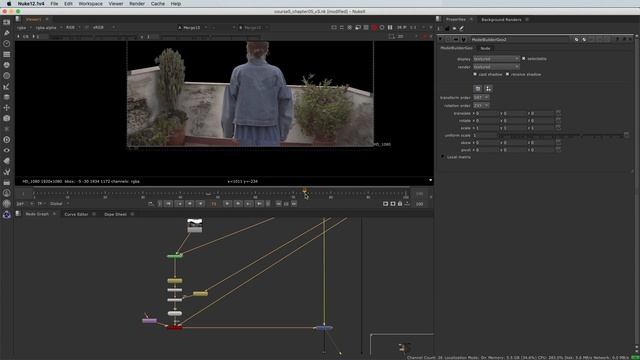
Task: Open the Draw nodes toolbar menu
Action: pos(7,33)
